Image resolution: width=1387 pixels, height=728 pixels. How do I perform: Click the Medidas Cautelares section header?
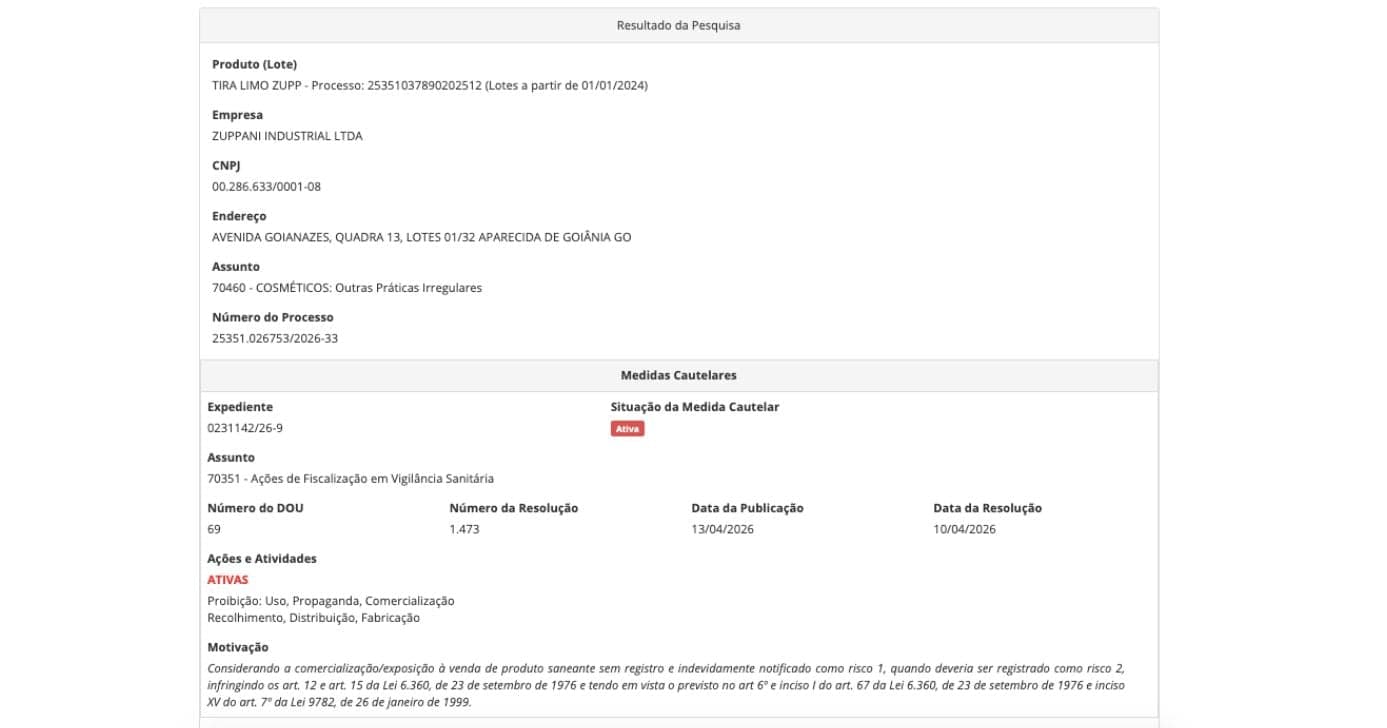679,376
